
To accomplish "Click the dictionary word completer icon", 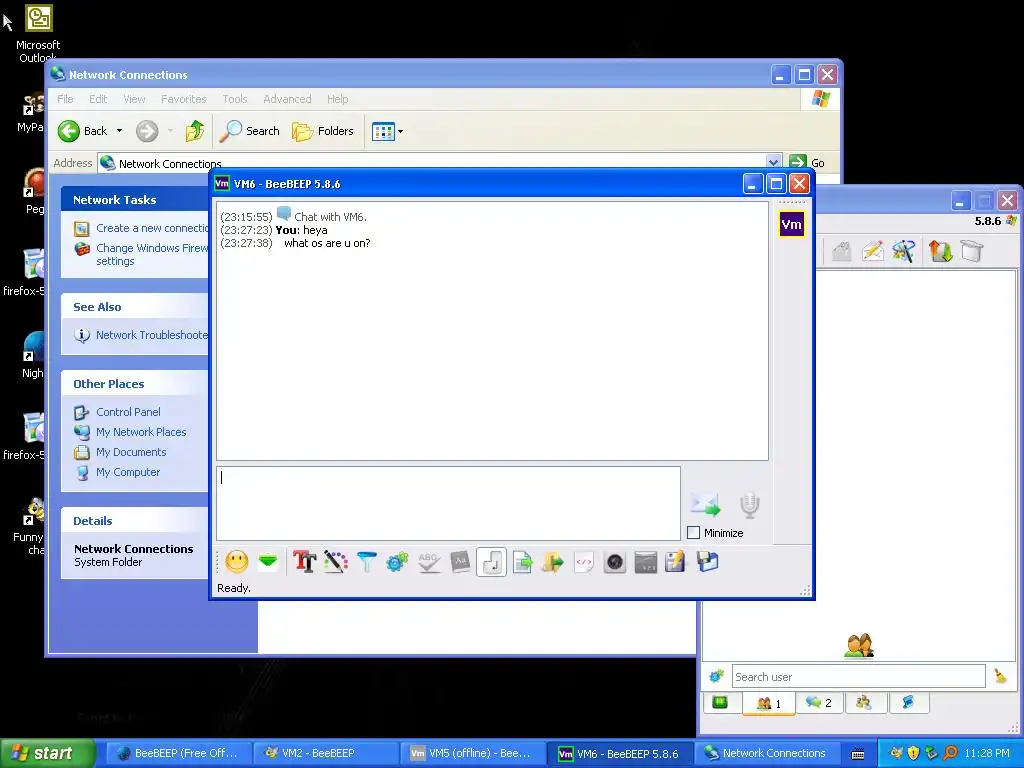I will [460, 562].
